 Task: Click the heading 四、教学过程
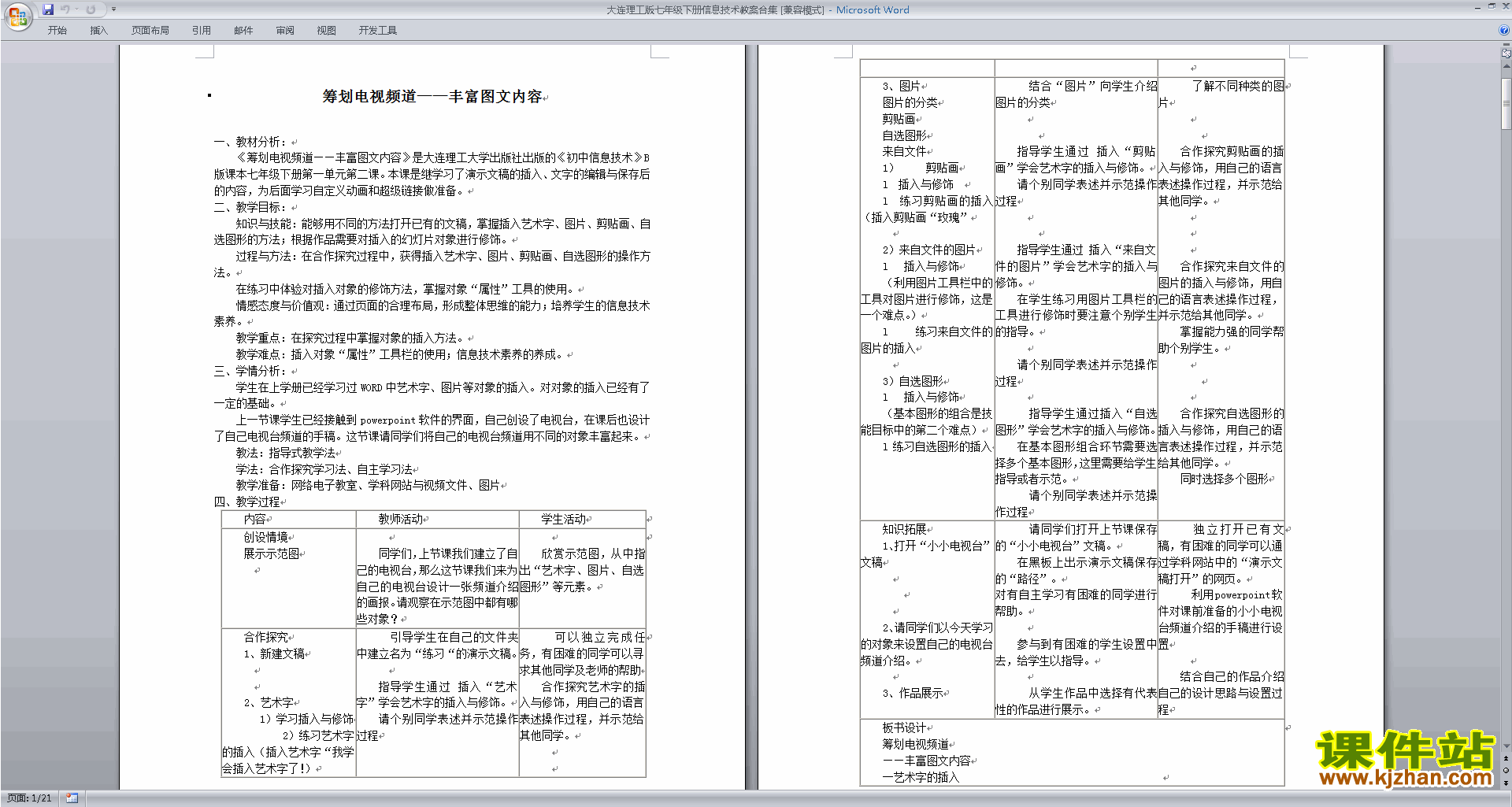[247, 502]
